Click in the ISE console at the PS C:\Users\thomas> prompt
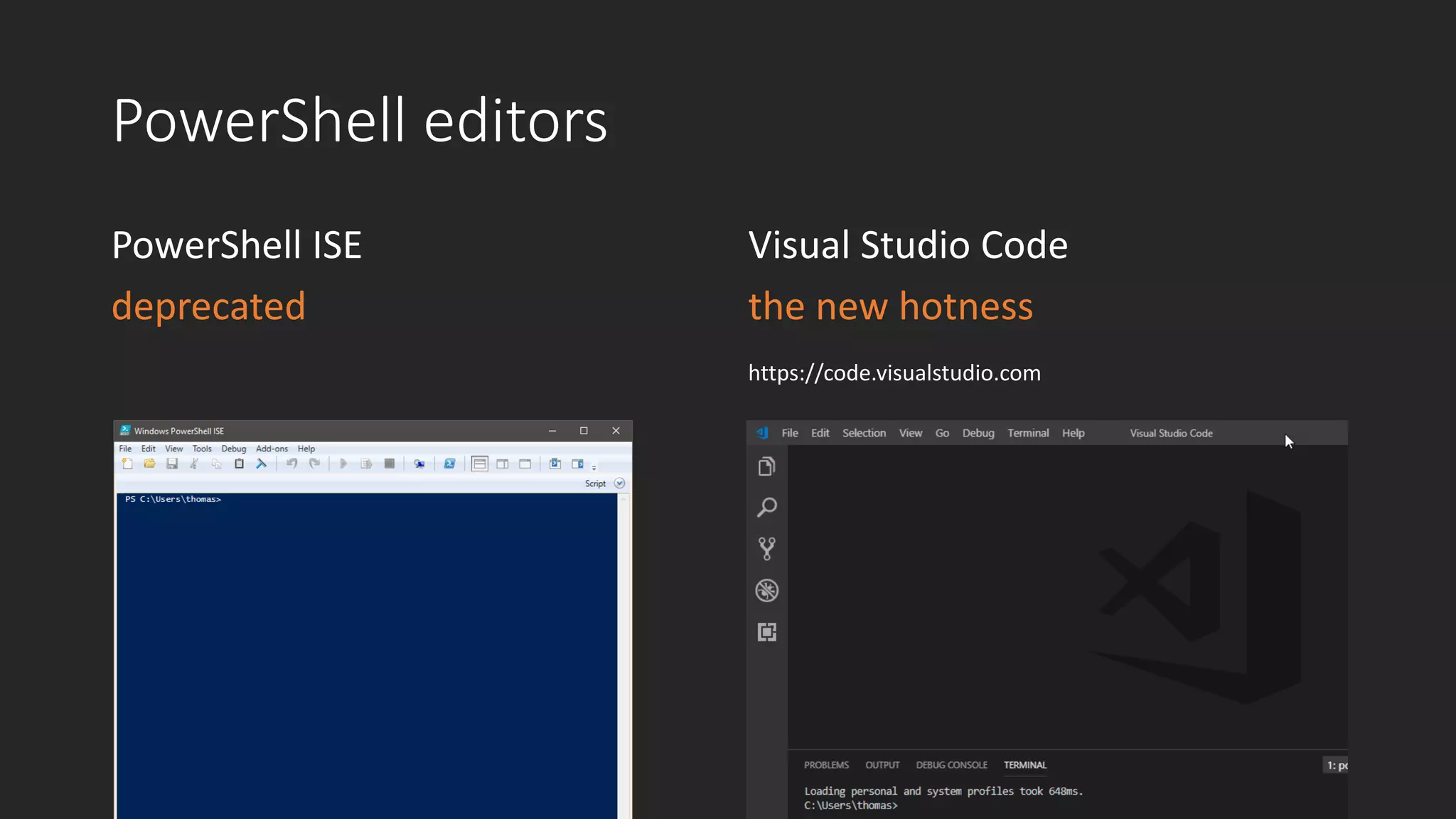 (173, 499)
